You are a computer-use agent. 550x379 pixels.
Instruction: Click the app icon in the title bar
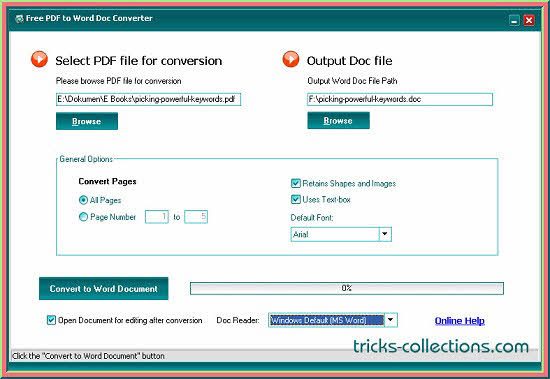click(x=19, y=19)
